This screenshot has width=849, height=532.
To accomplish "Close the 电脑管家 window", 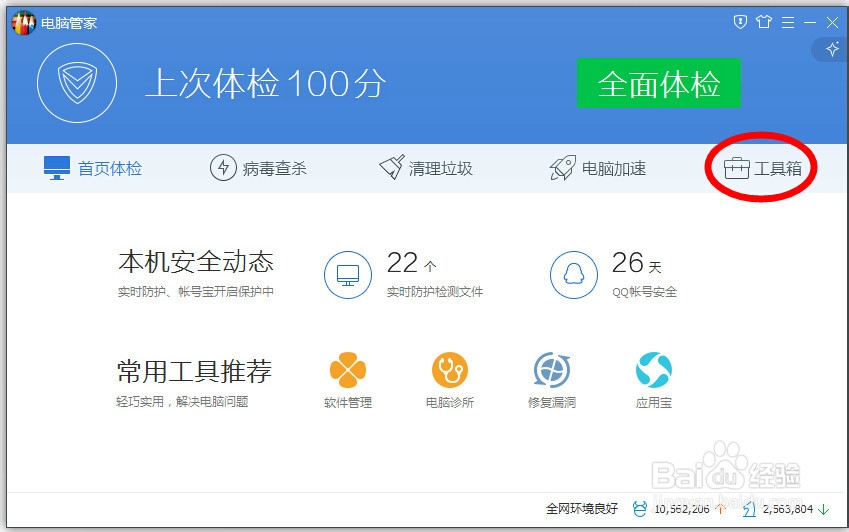I will point(832,22).
